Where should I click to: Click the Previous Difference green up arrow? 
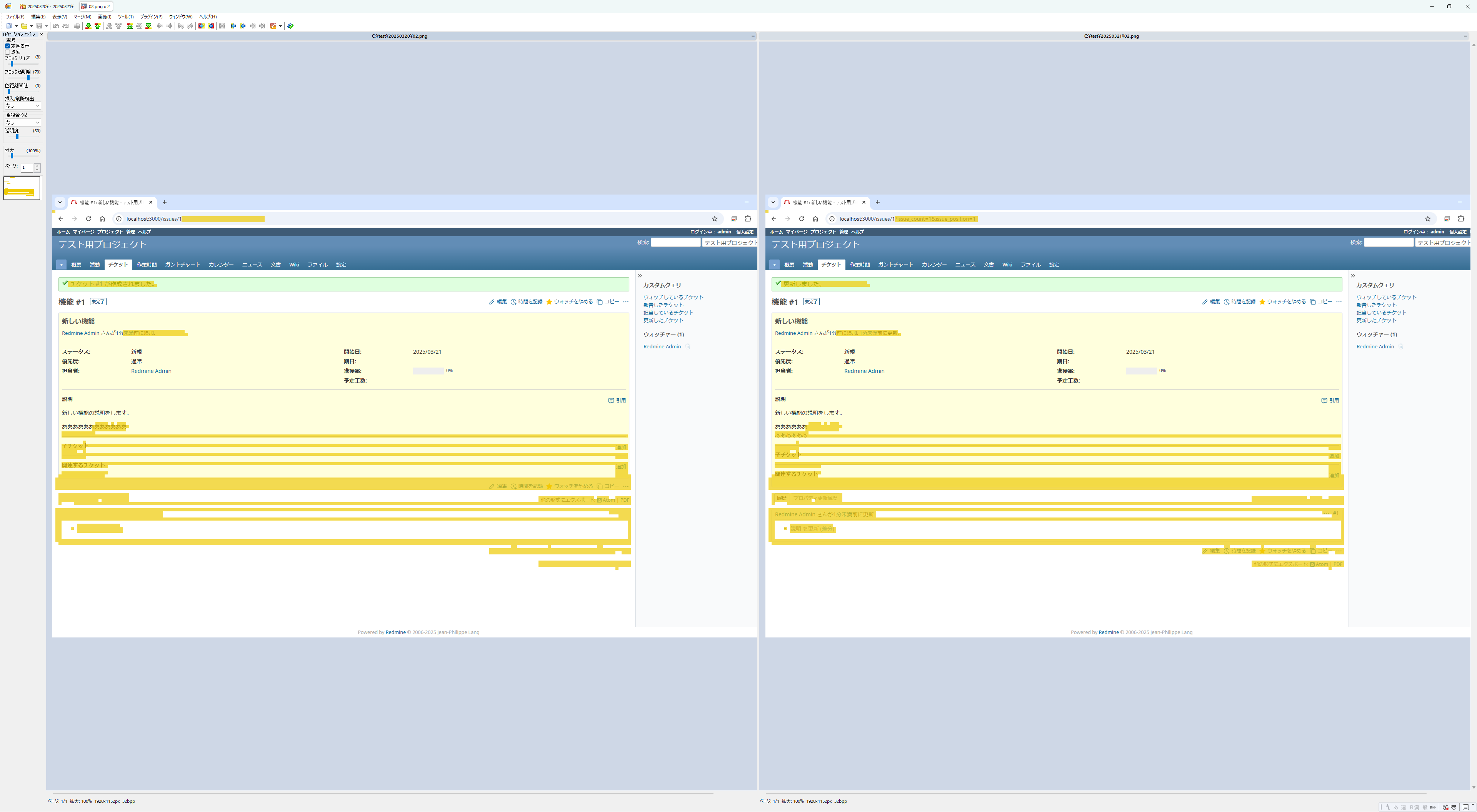tap(97, 26)
